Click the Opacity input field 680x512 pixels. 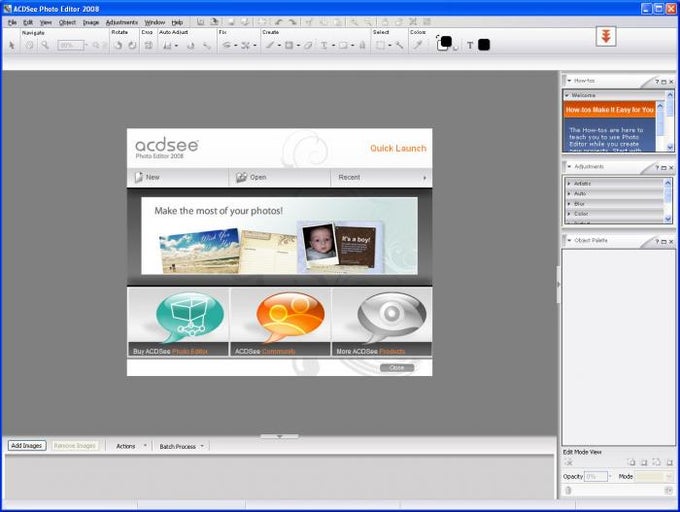(x=596, y=476)
